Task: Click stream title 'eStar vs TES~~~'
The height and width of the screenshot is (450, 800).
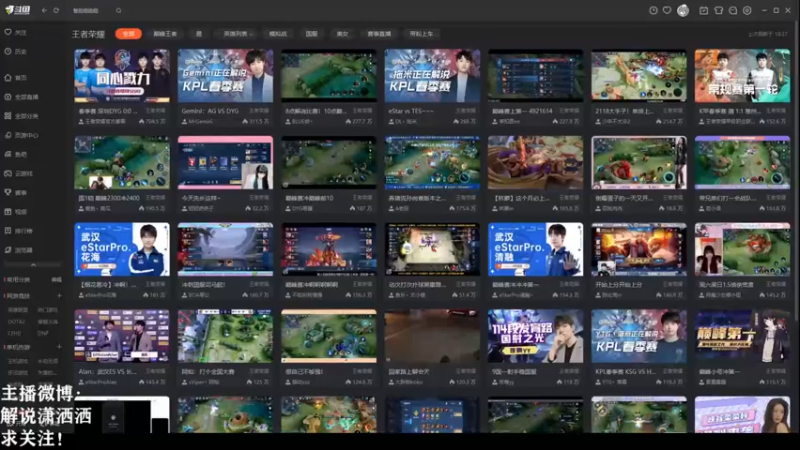Action: click(x=411, y=111)
